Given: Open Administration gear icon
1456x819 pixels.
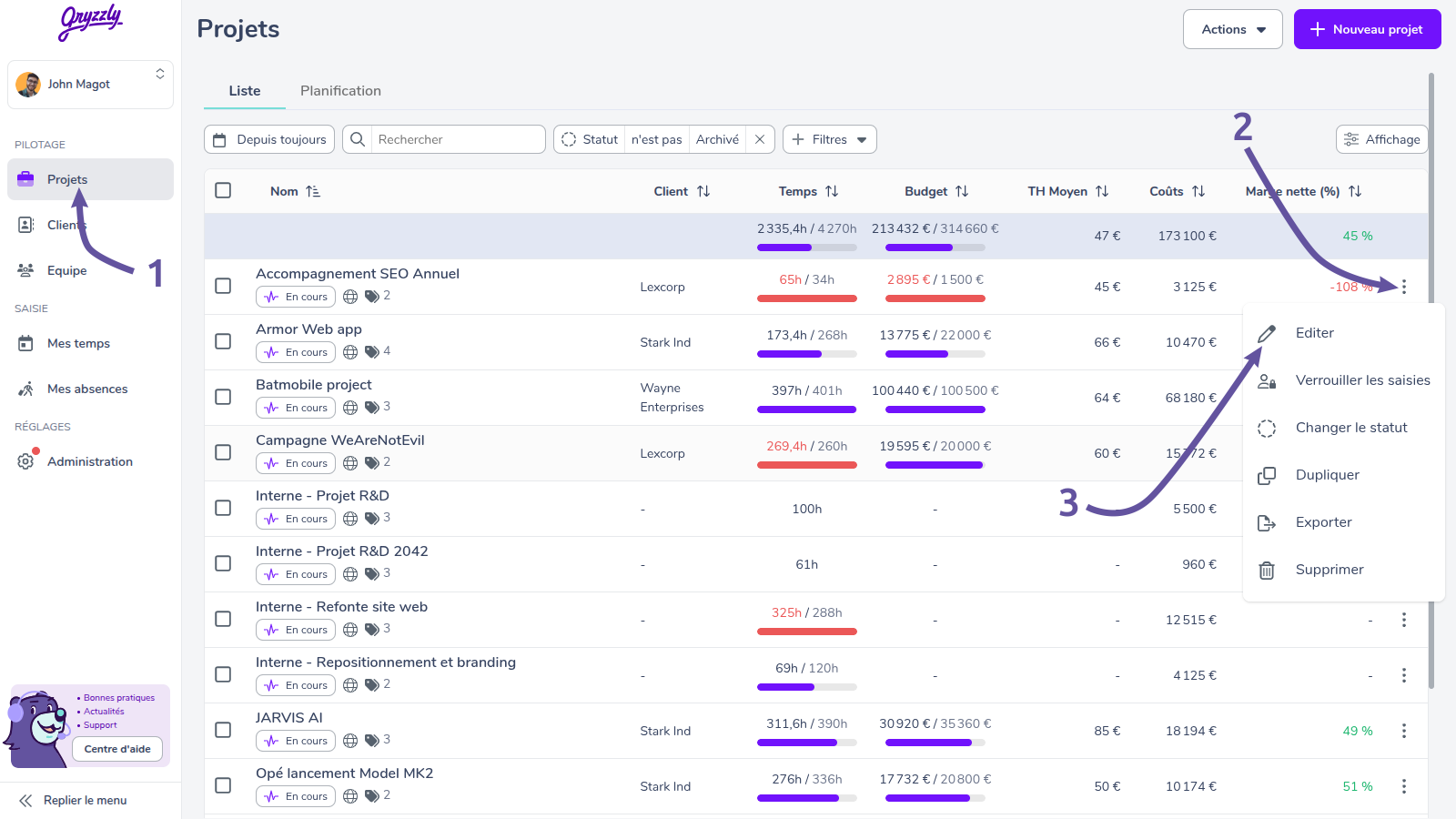Looking at the screenshot, I should (26, 461).
